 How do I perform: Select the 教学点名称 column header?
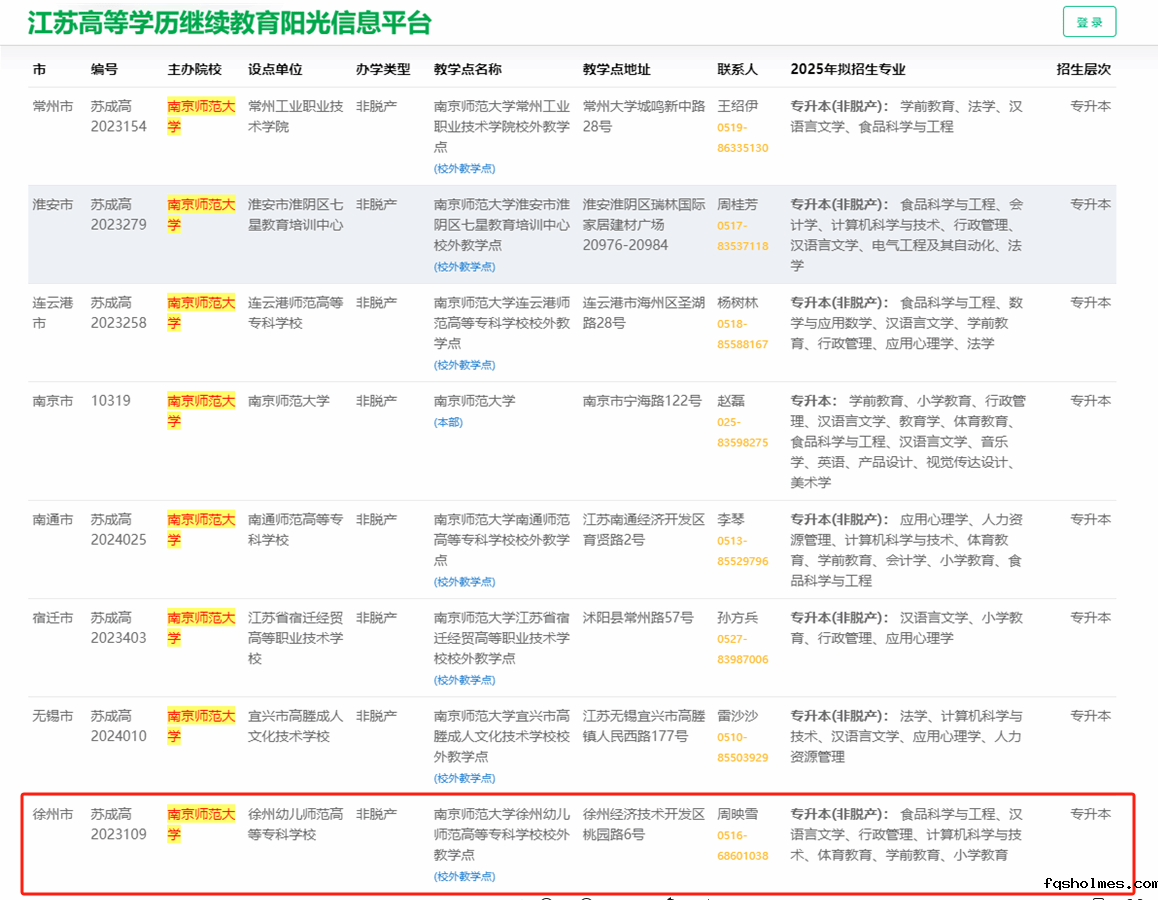(x=467, y=69)
